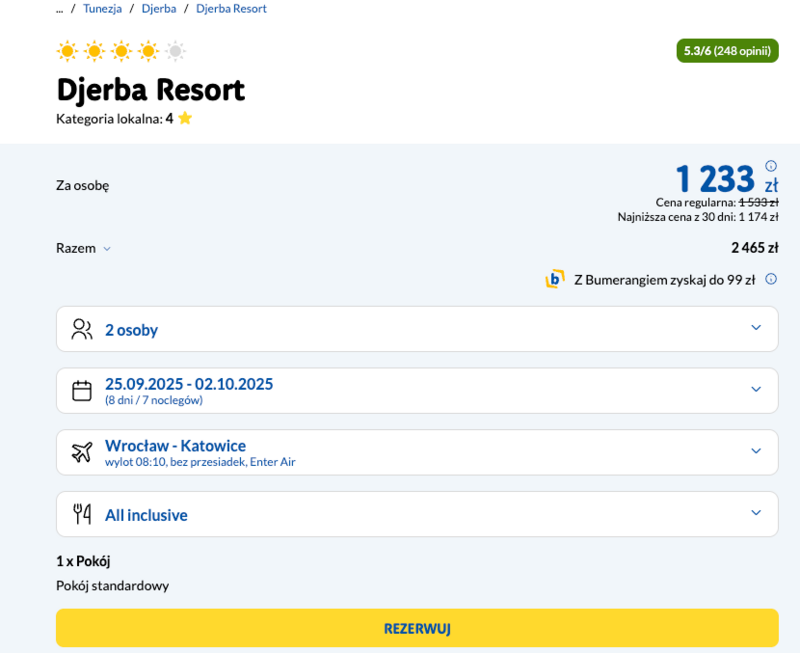Click the Kategoria lokalna: 4 text
This screenshot has height=653, width=800.
[x=115, y=119]
